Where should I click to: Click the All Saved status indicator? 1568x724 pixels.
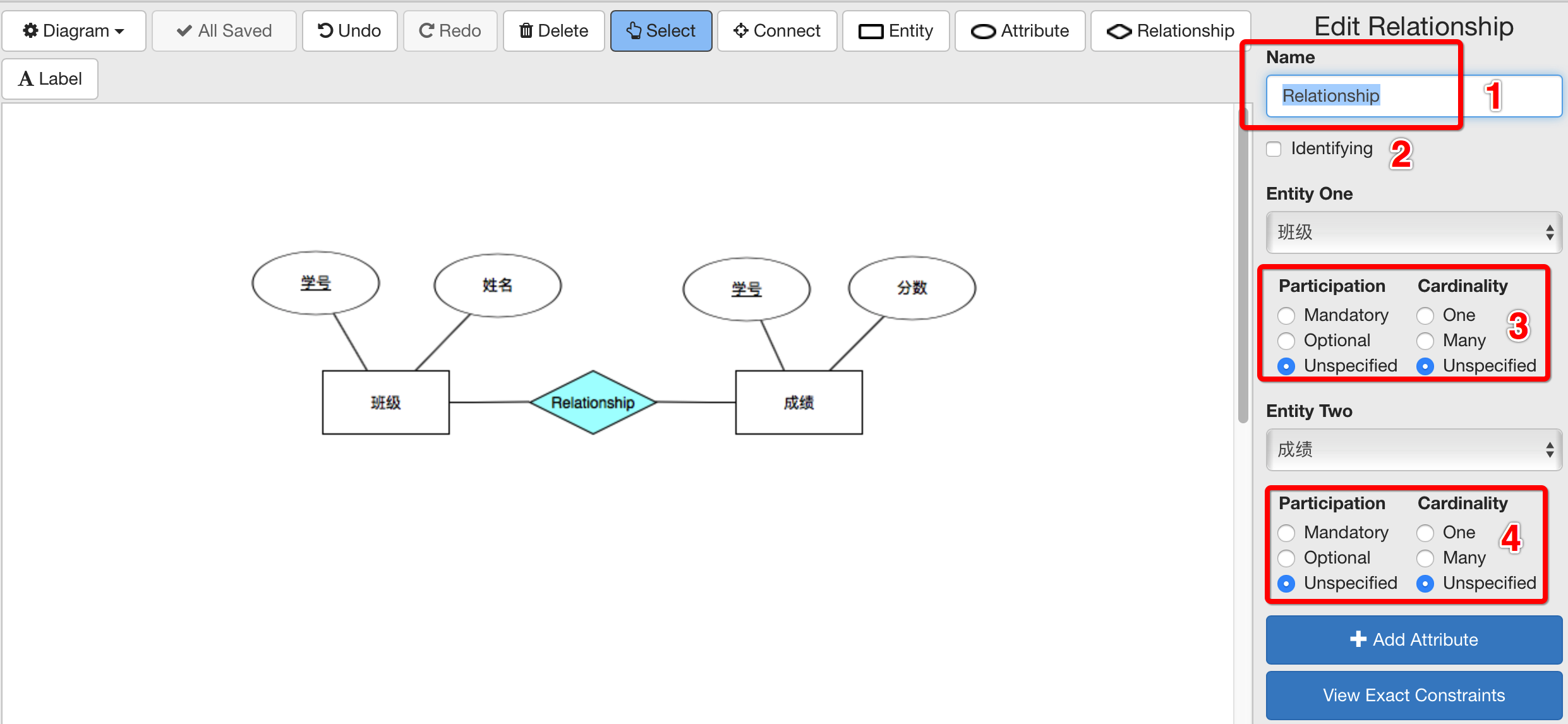point(224,30)
